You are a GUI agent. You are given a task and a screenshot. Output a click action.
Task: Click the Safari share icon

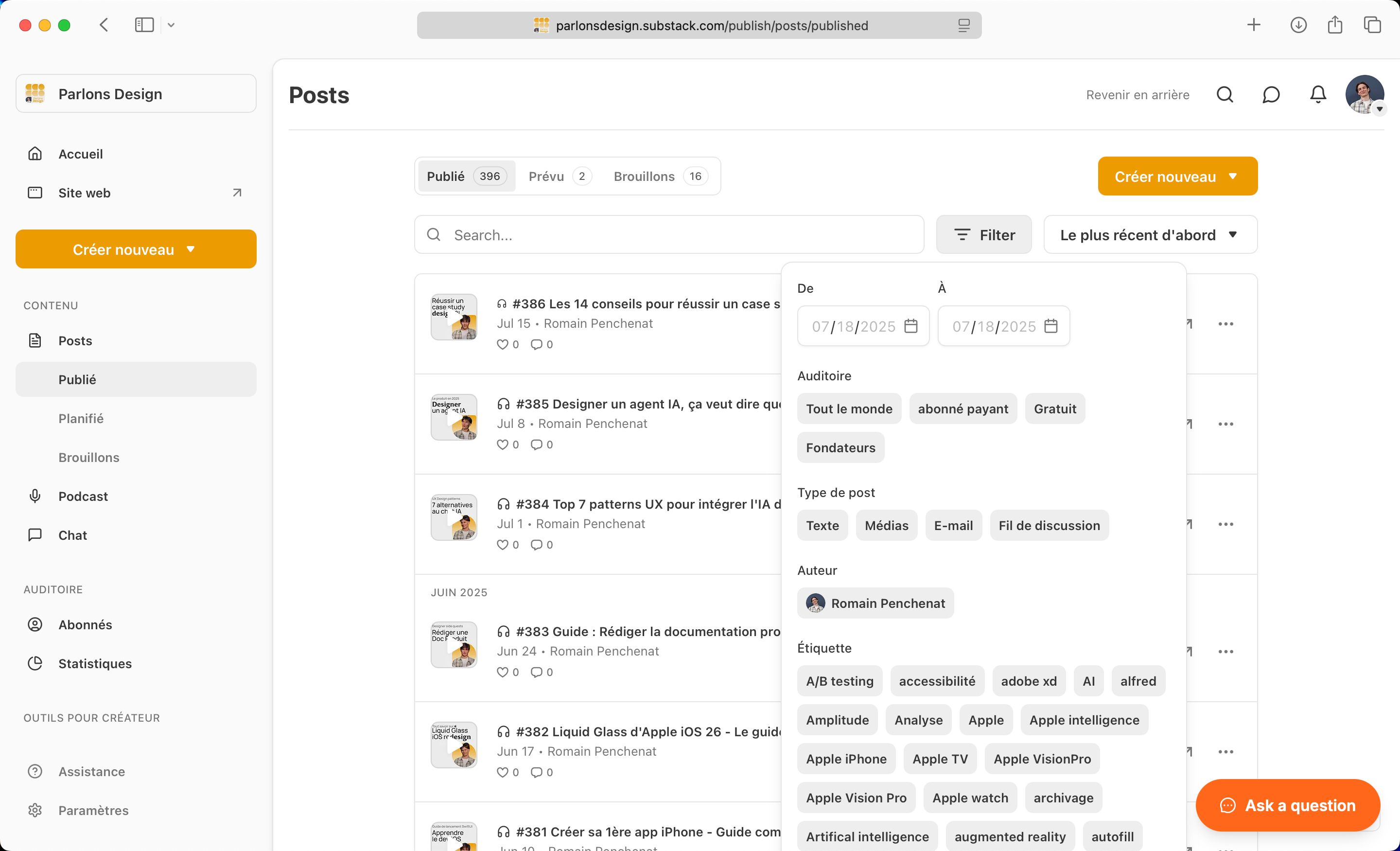pyautogui.click(x=1335, y=25)
